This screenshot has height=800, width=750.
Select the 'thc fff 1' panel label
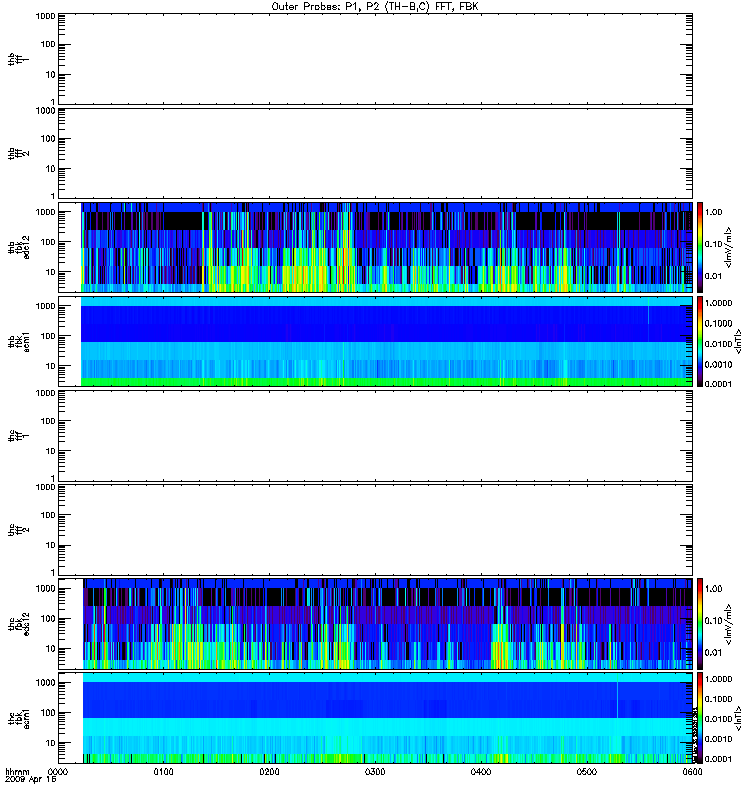(18, 436)
